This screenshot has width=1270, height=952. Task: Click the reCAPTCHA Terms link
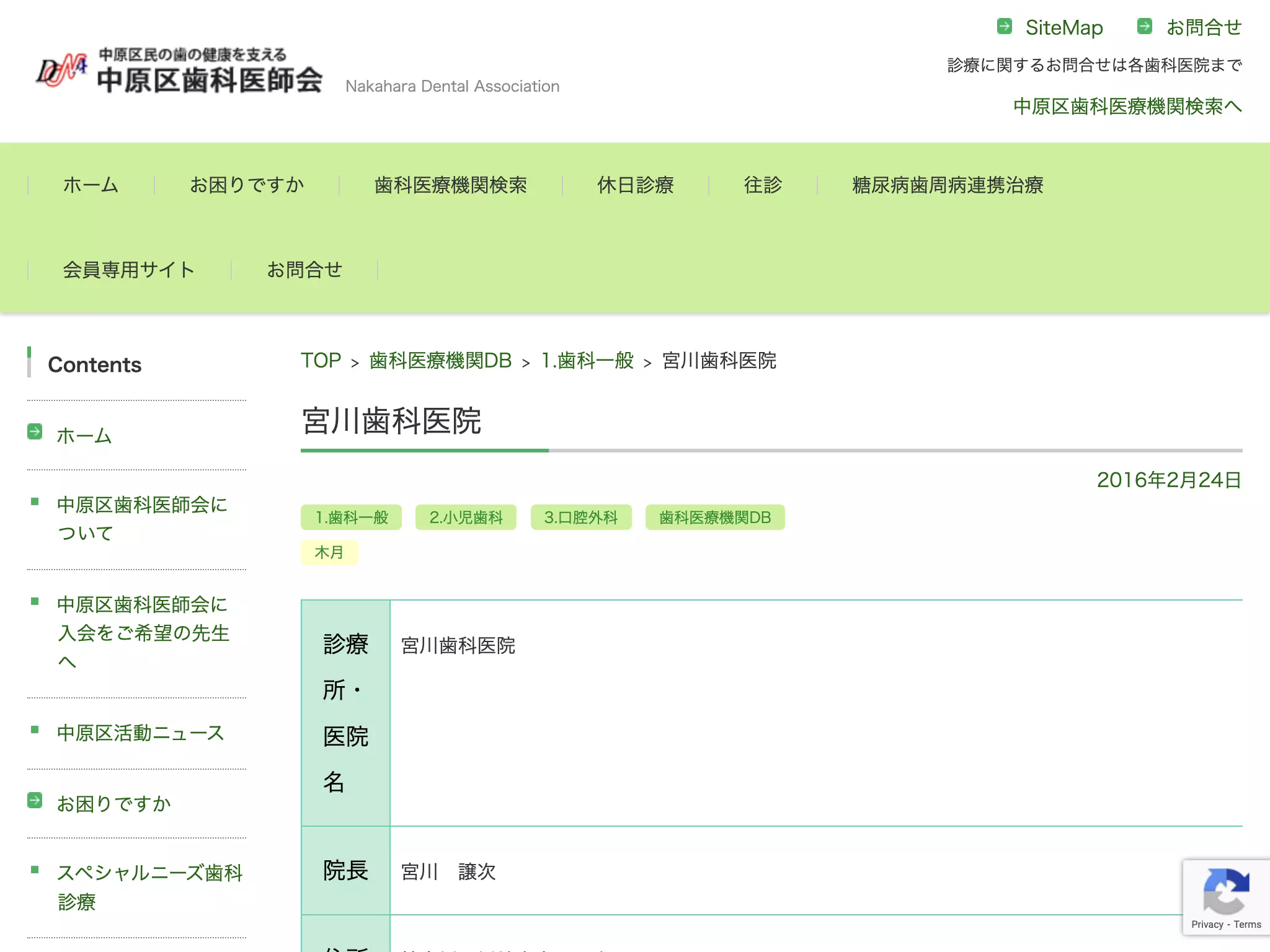[1247, 924]
